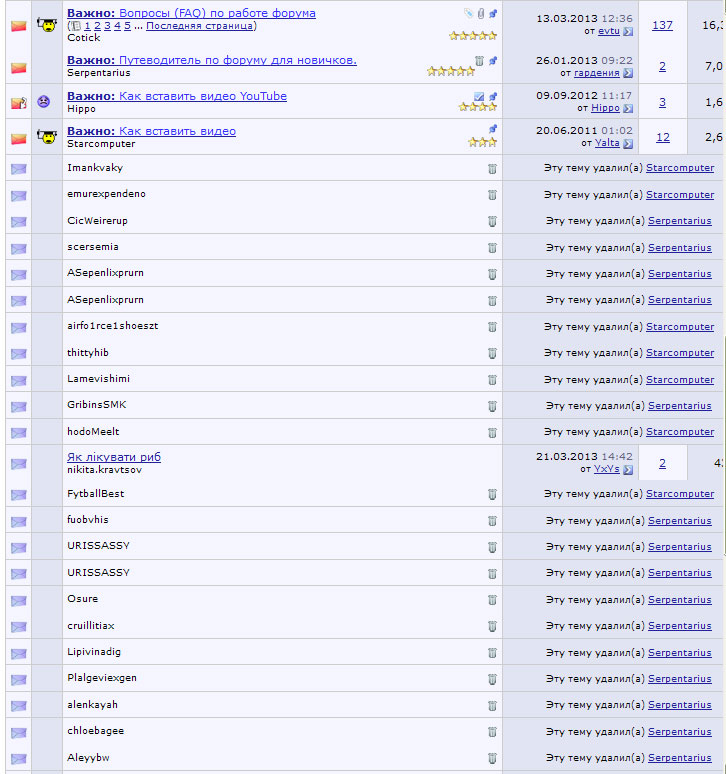Open the "Як лікувати риб" topic
Image resolution: width=726 pixels, height=774 pixels.
(114, 457)
